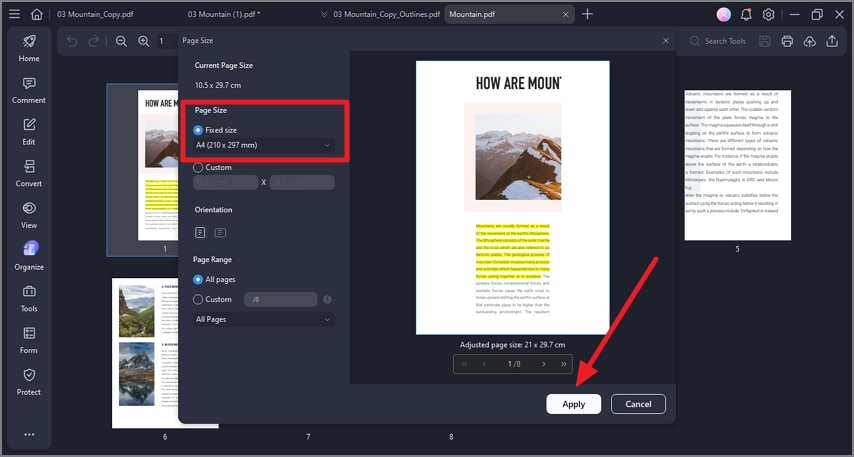
Task: Show page range info tooltip icon
Action: 327,299
